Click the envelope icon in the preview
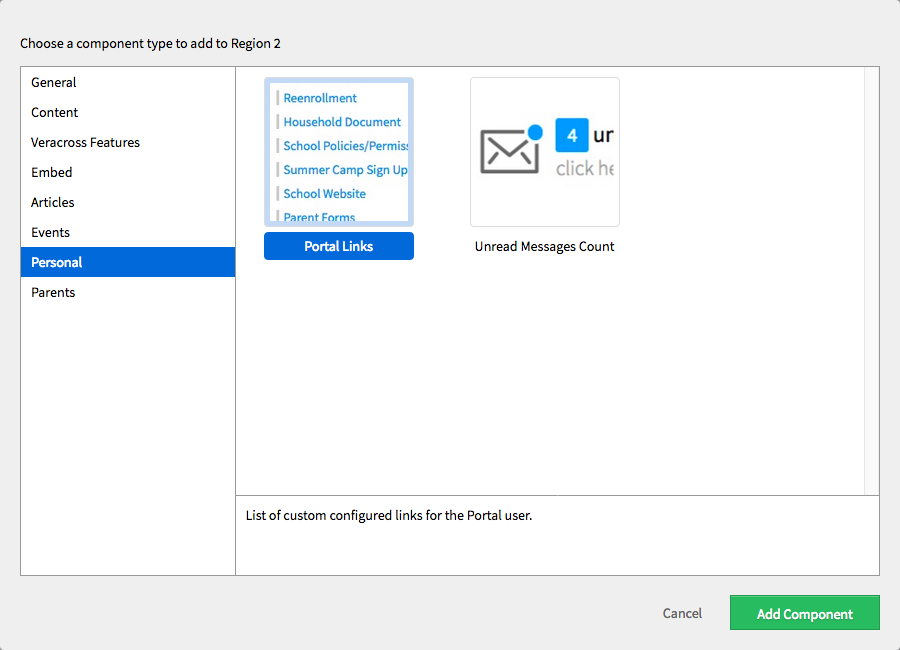Screen dimensions: 900x650 [510, 150]
